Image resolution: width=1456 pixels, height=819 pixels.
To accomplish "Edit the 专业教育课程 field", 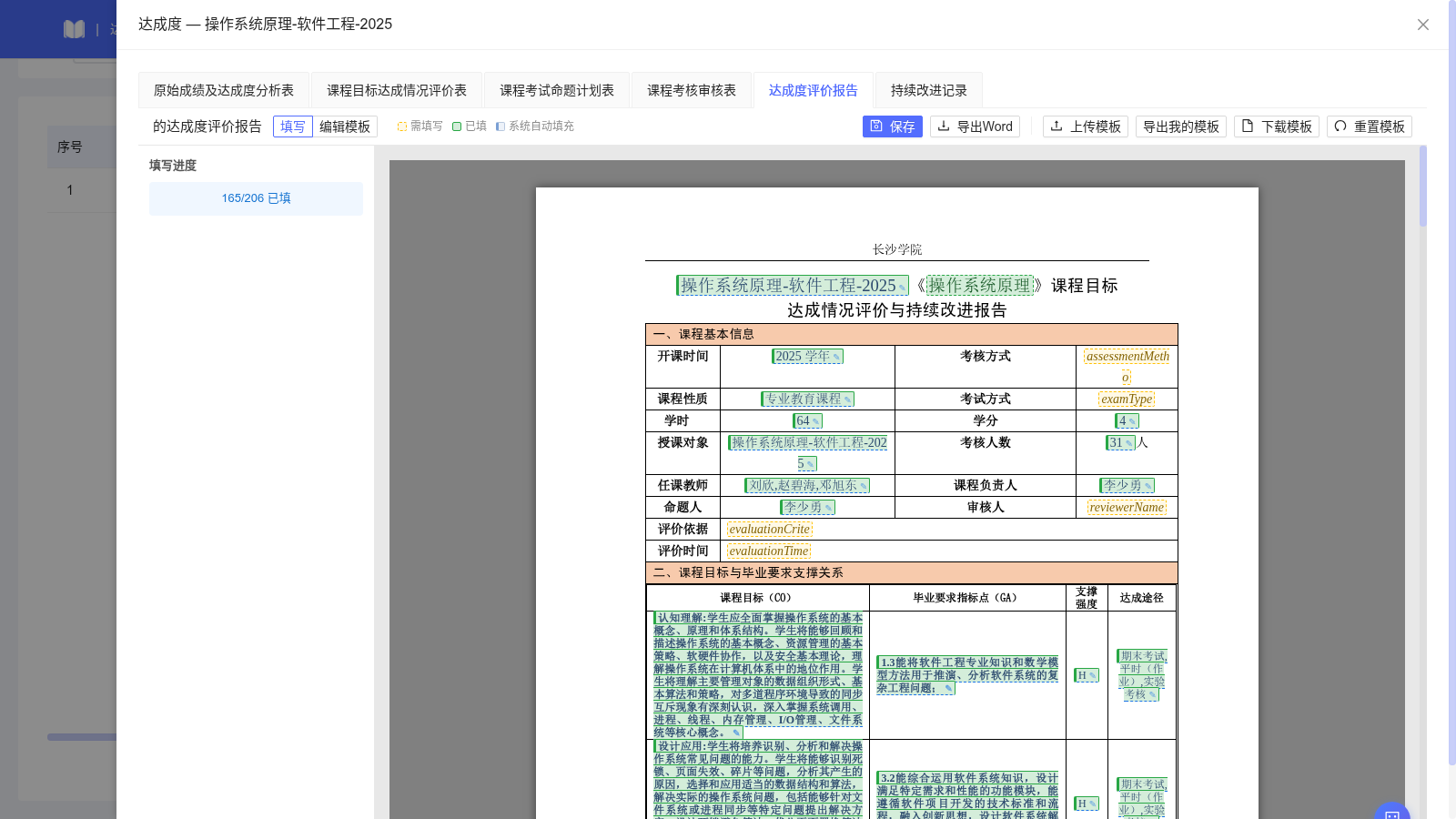I will pos(807,399).
